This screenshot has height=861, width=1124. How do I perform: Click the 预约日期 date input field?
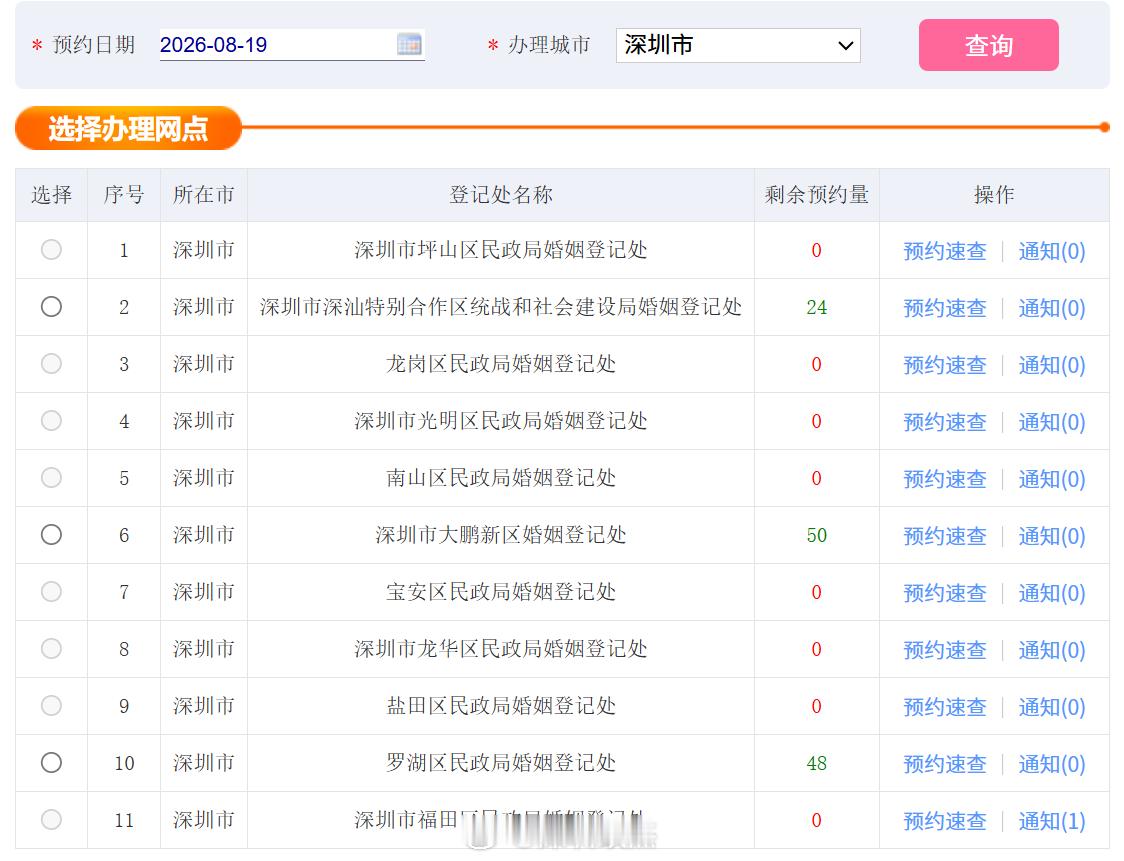(292, 44)
